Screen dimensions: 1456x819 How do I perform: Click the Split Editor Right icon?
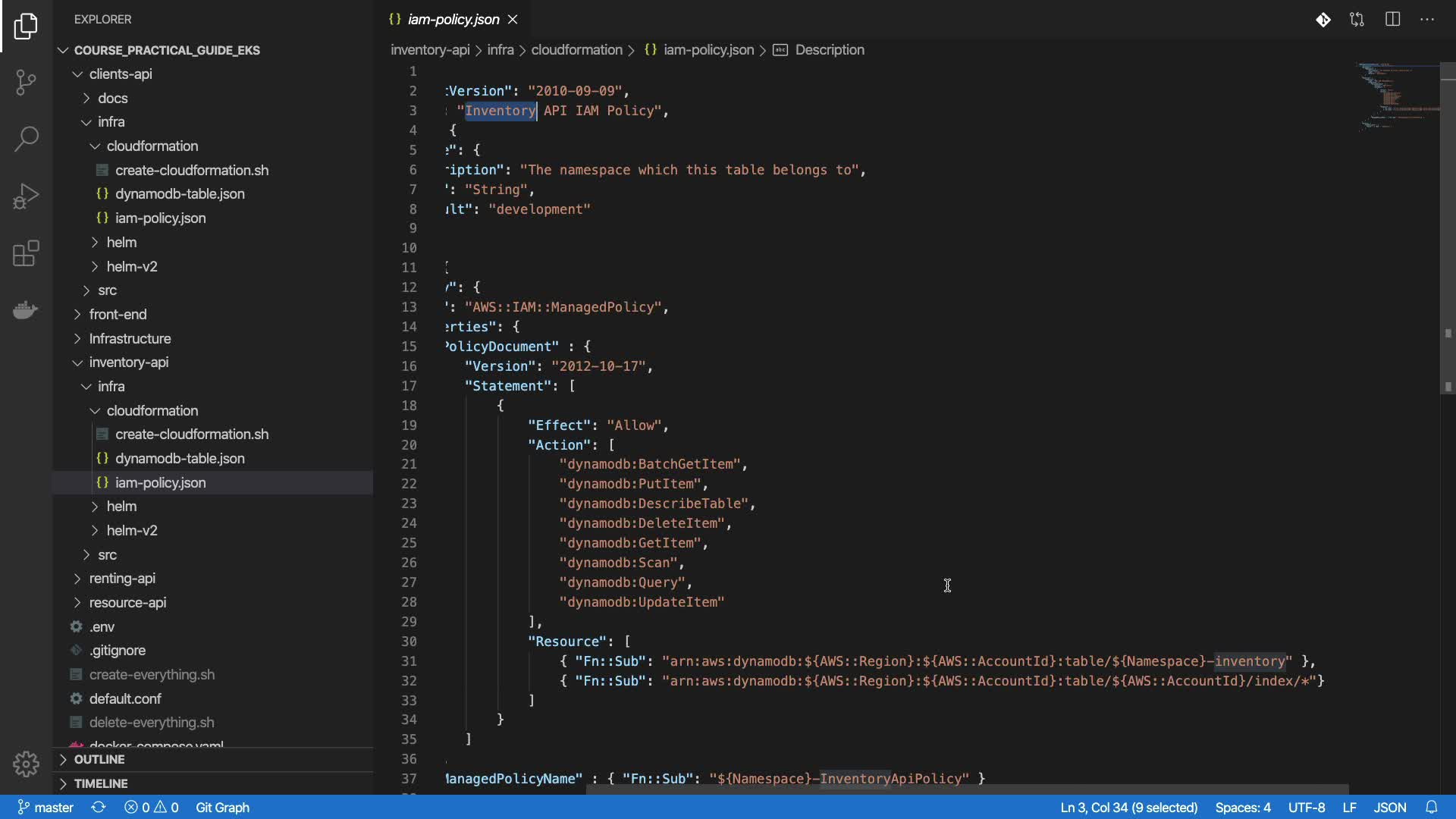[x=1392, y=20]
